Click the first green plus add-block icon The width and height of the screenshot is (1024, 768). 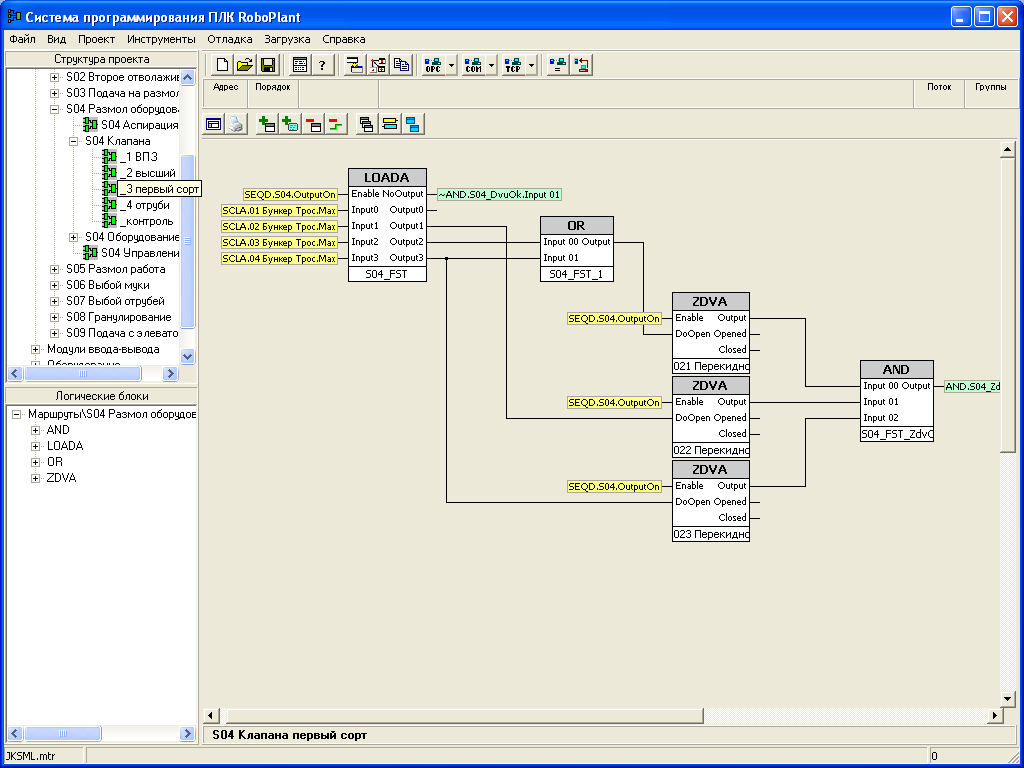coord(267,124)
